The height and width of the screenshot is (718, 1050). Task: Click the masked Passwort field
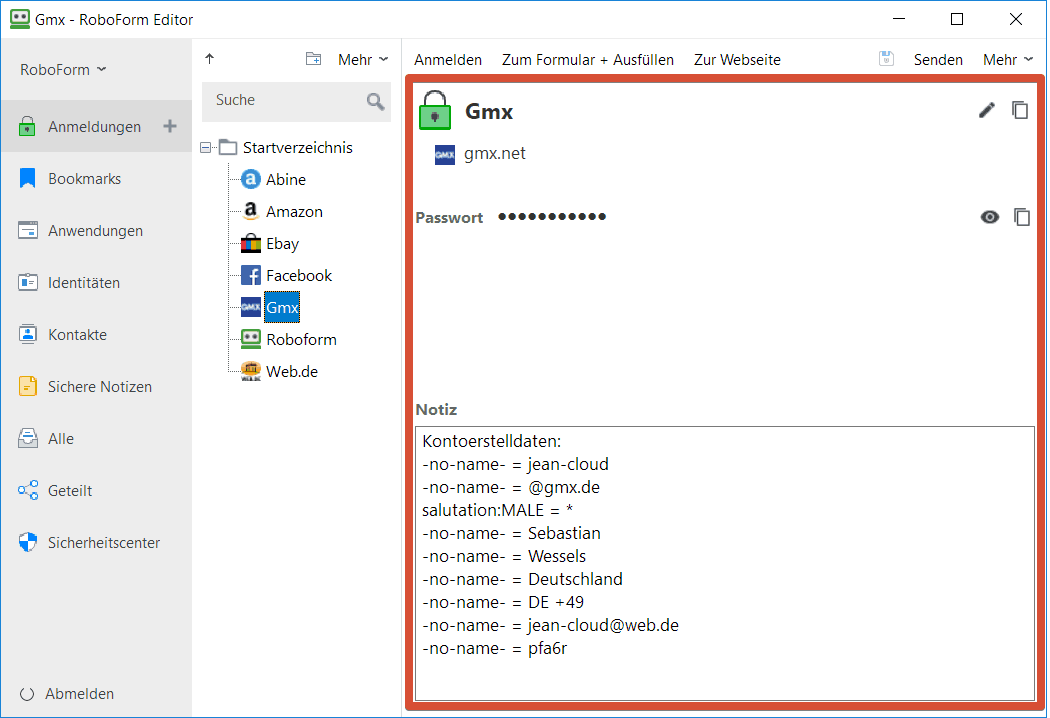pyautogui.click(x=552, y=216)
